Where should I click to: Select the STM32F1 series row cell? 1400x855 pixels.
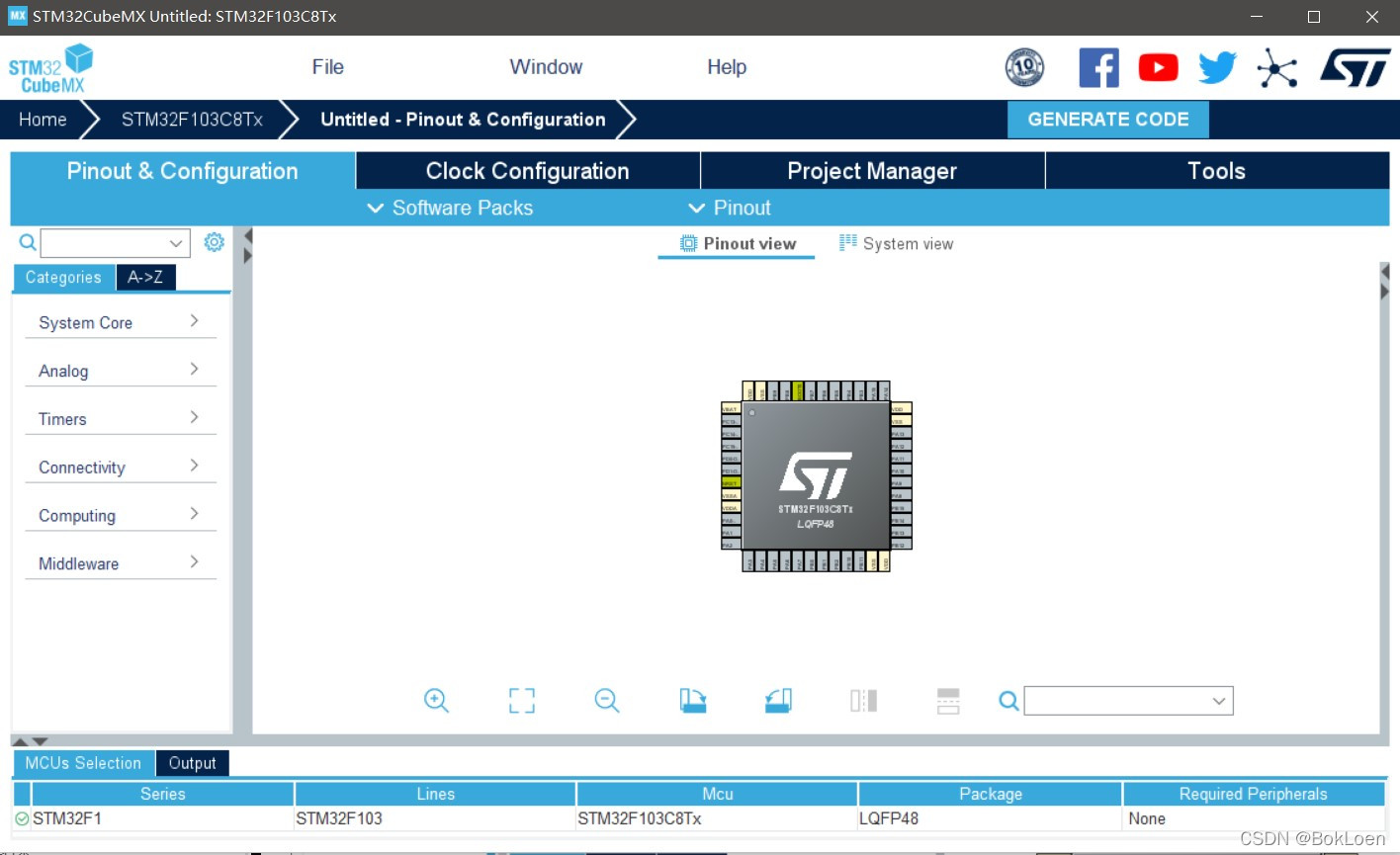click(163, 818)
